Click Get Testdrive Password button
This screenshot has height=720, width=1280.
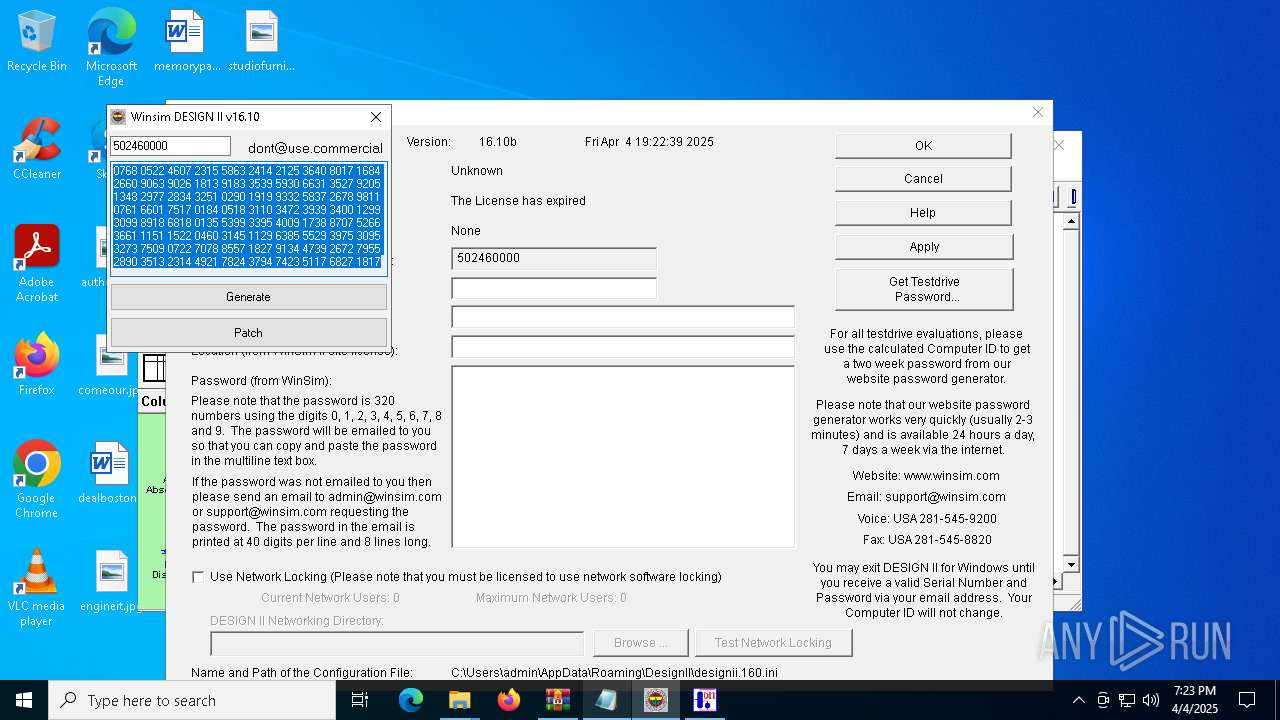(924, 289)
